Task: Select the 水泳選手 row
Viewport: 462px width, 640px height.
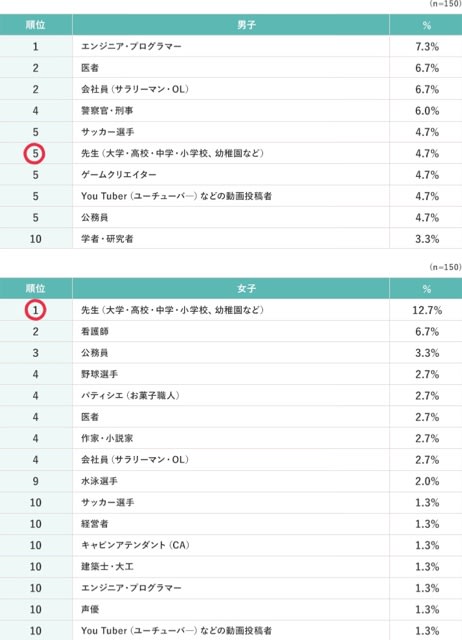Action: 231,481
